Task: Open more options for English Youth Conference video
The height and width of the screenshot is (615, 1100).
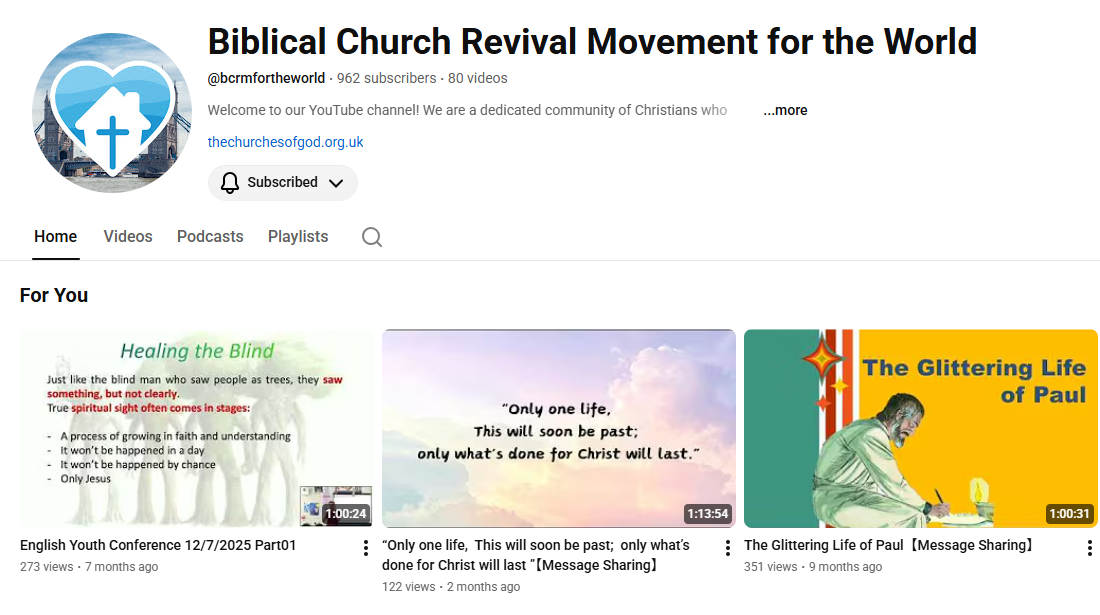Action: click(x=365, y=548)
